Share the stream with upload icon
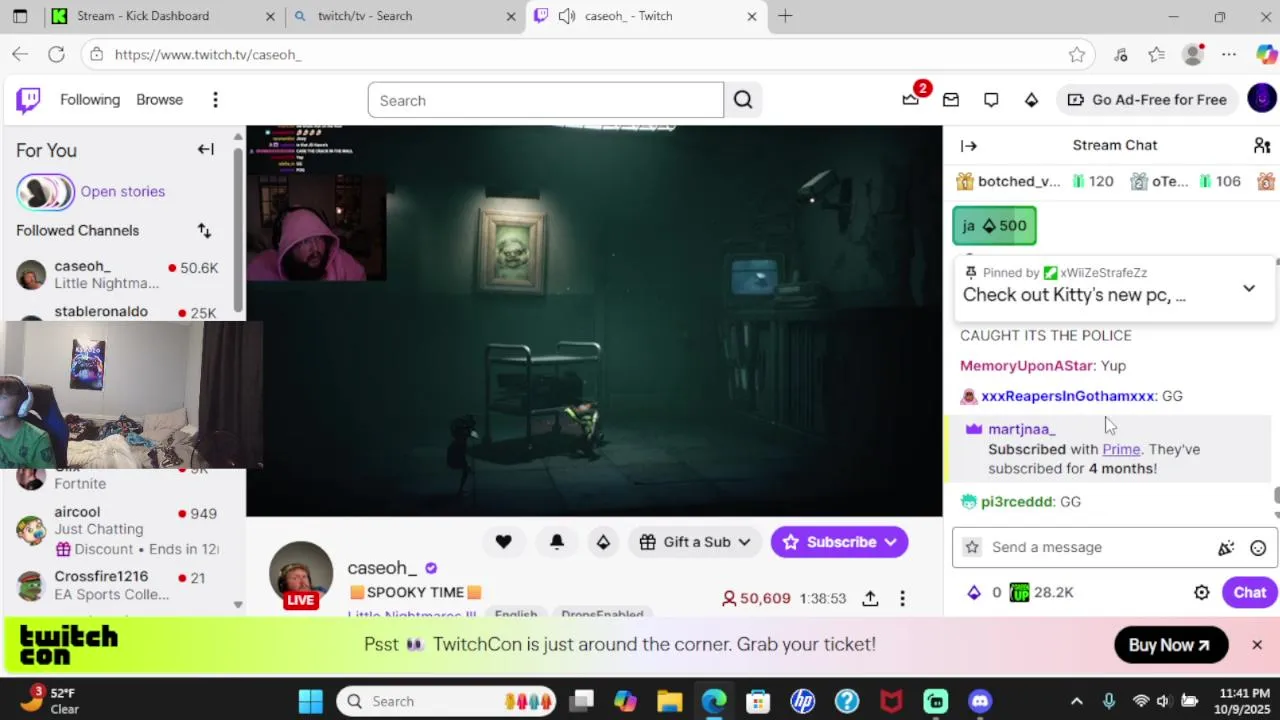The width and height of the screenshot is (1280, 720). (x=870, y=598)
